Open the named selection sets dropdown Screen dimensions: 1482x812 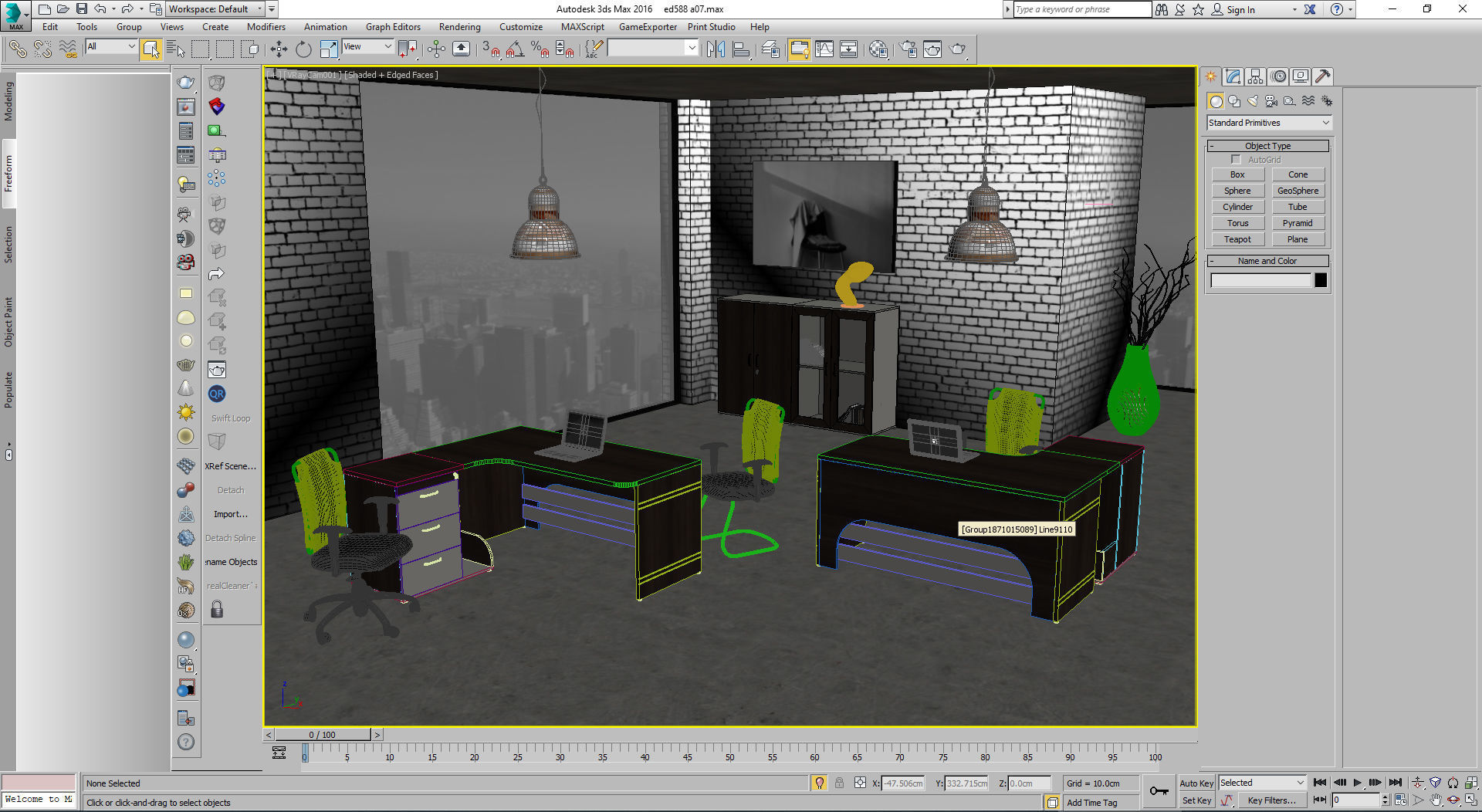[652, 48]
